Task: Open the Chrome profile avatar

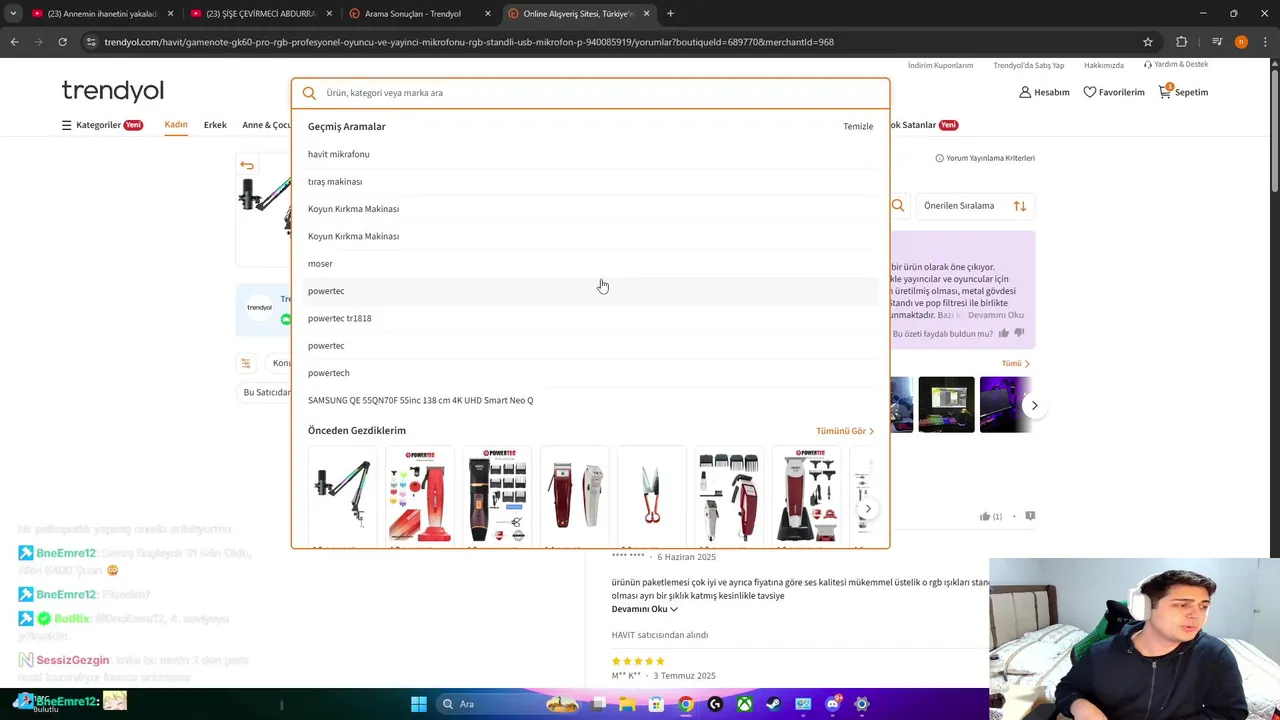Action: 1241,42
